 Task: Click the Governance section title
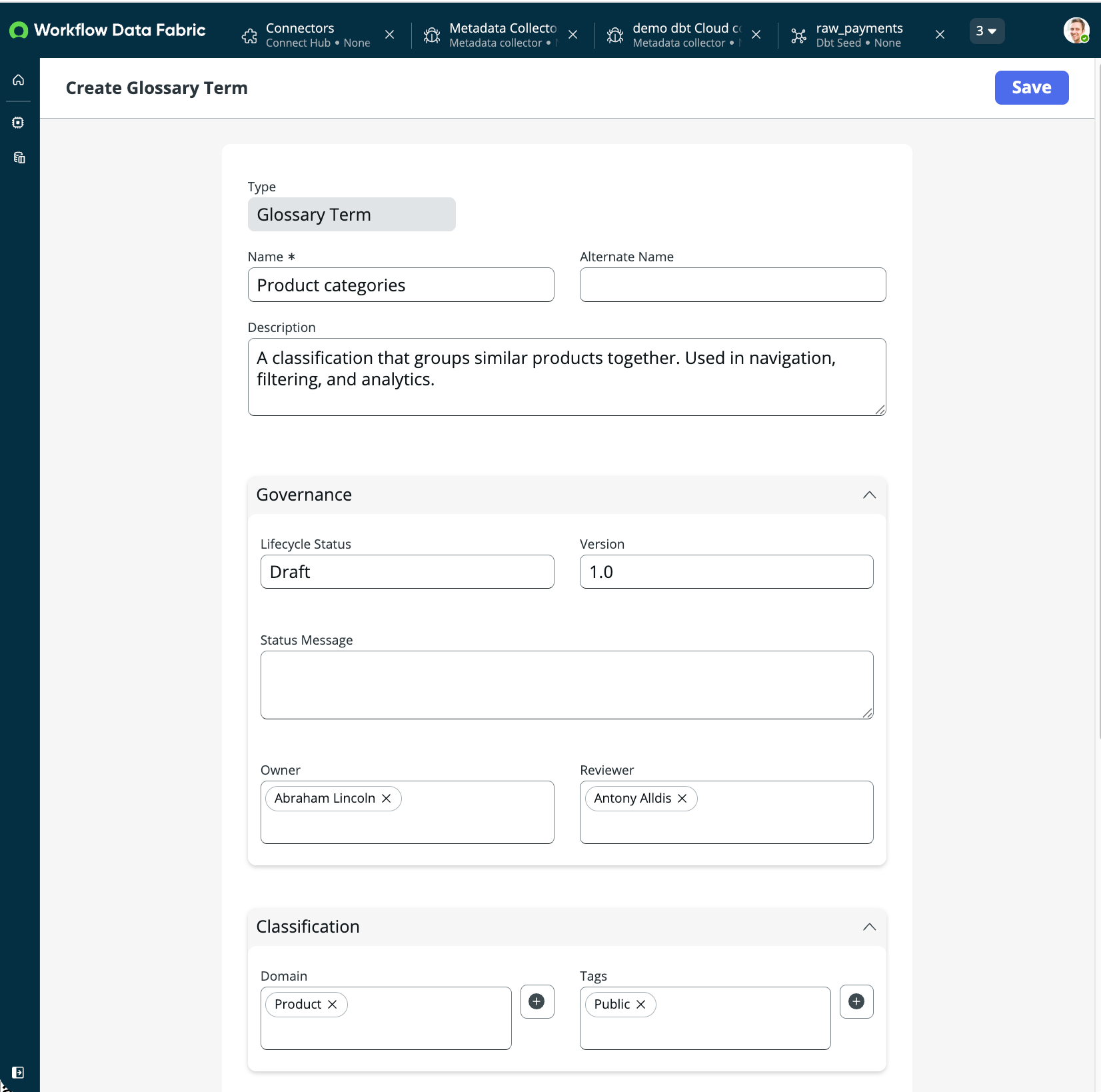coord(304,495)
